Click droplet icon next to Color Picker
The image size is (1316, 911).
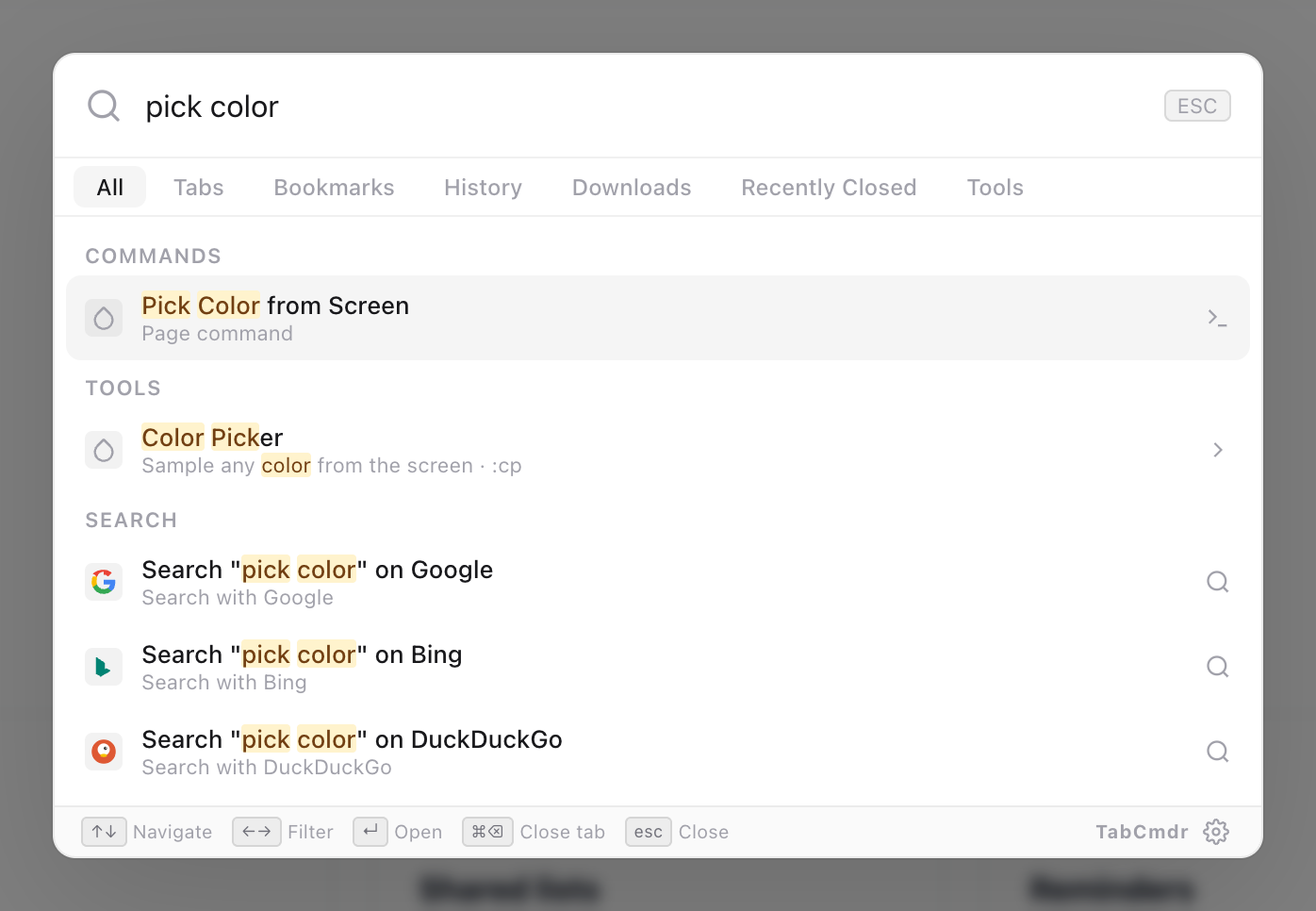(x=104, y=450)
